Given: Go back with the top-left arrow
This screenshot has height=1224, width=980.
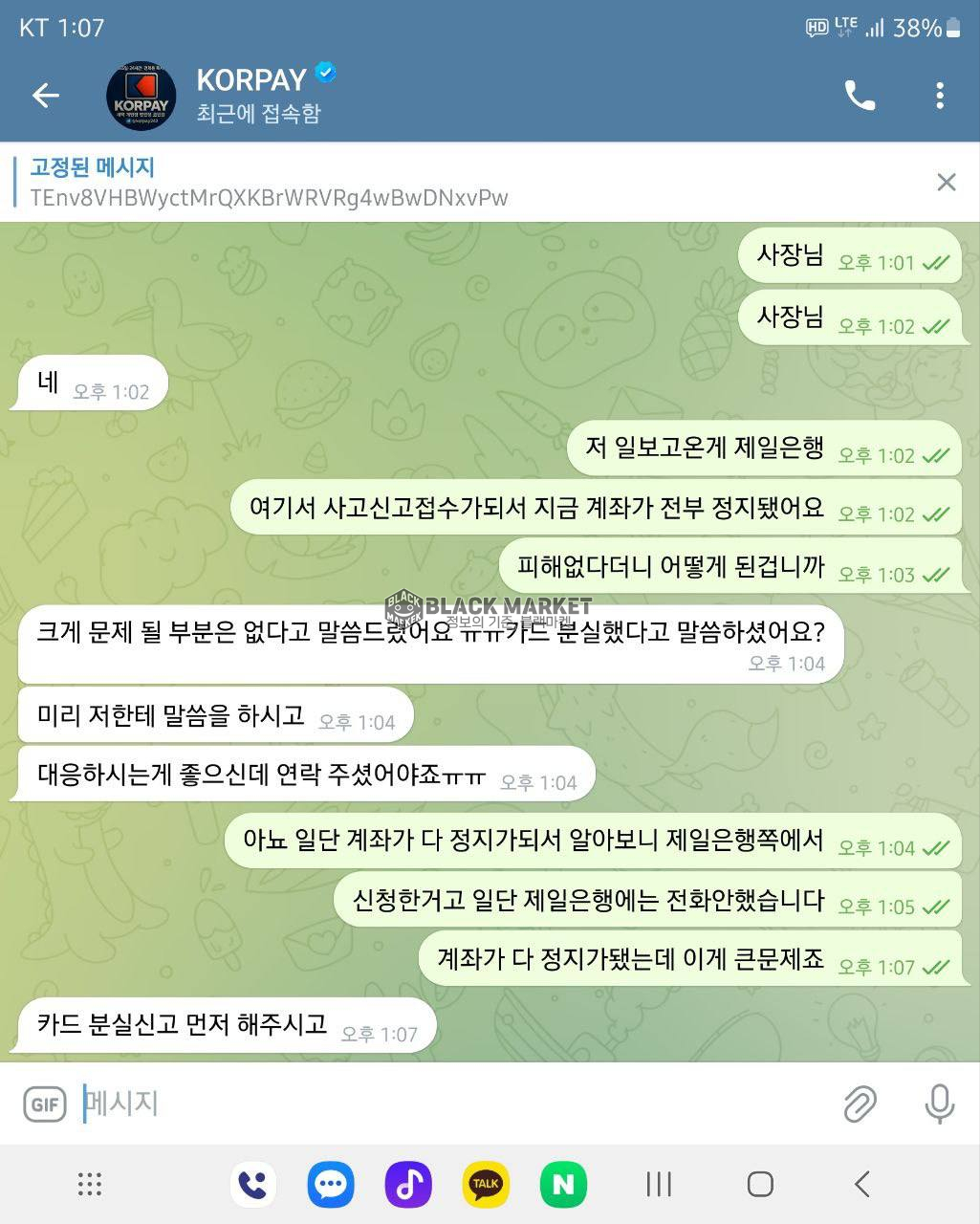Looking at the screenshot, I should [45, 95].
